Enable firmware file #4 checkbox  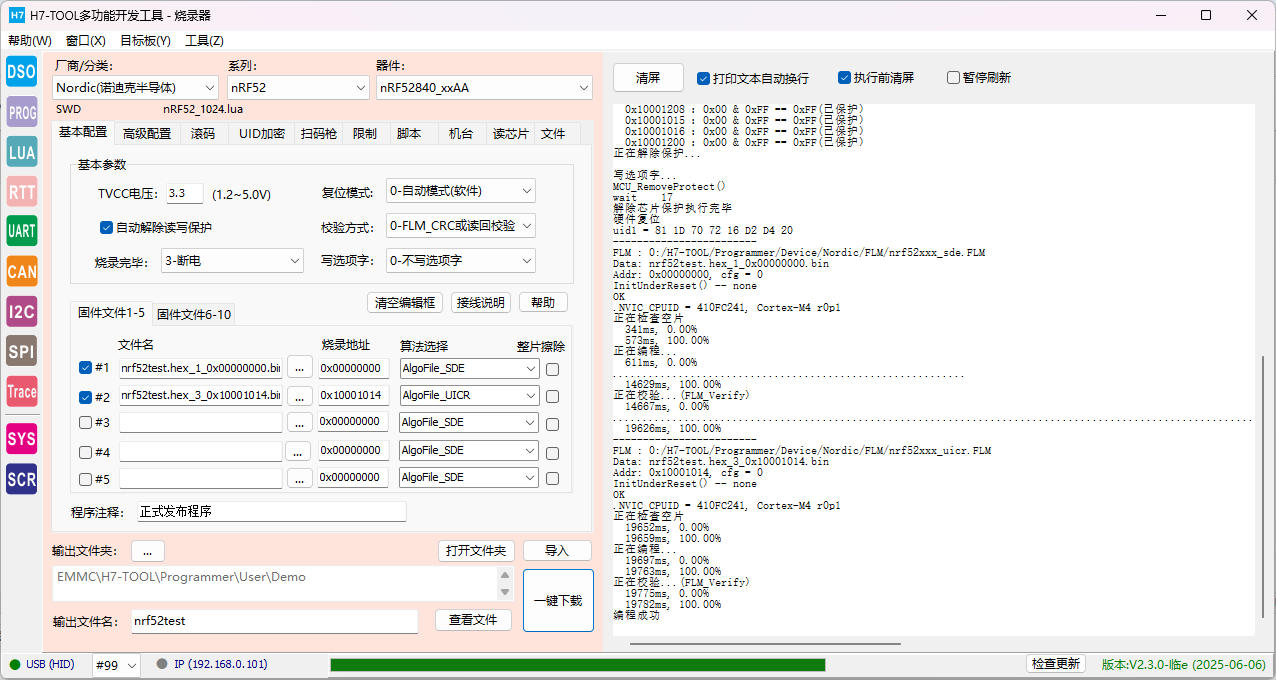(86, 451)
